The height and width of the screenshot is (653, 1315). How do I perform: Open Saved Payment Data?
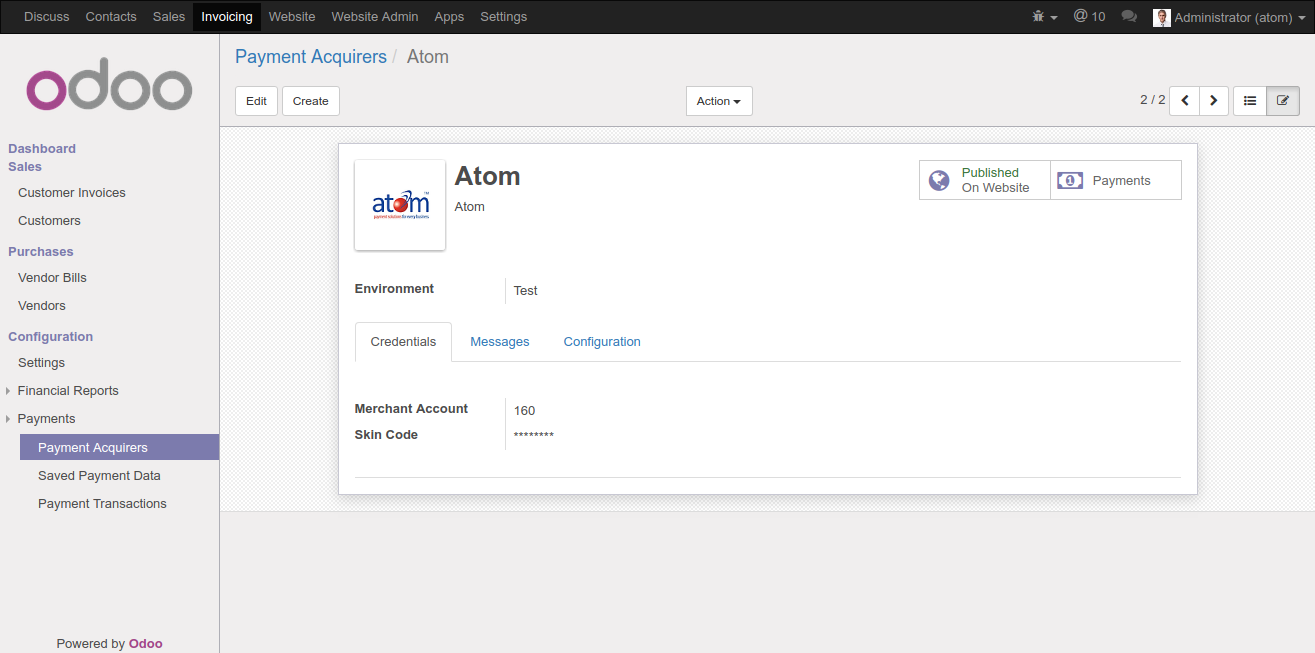click(x=99, y=476)
